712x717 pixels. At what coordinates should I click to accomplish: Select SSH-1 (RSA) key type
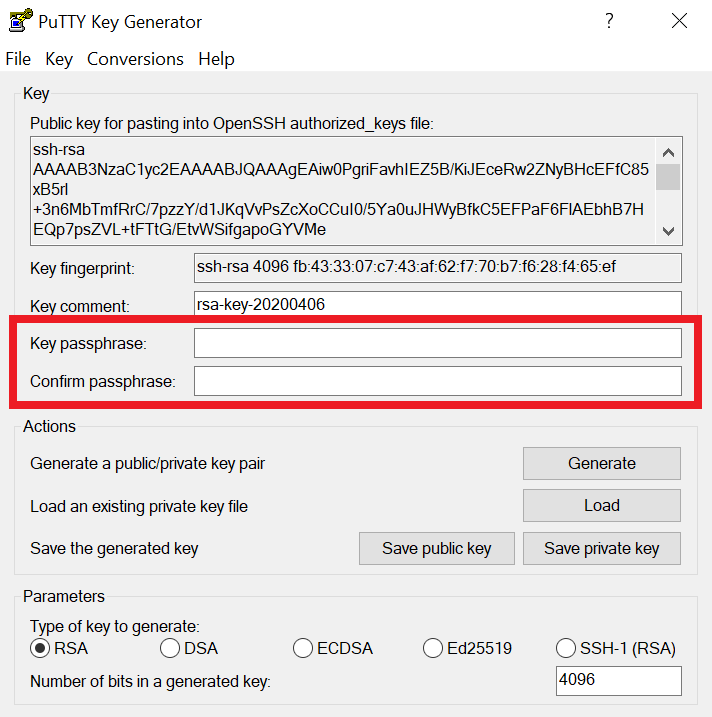click(x=566, y=648)
